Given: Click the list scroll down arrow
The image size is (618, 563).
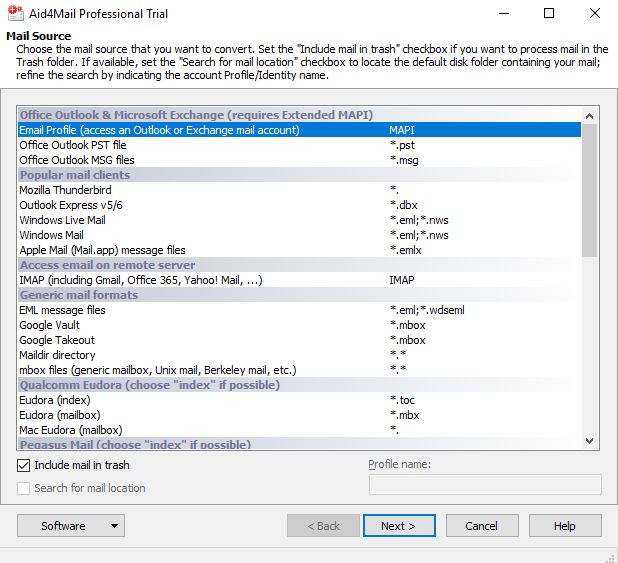Looking at the screenshot, I should pos(590,441).
